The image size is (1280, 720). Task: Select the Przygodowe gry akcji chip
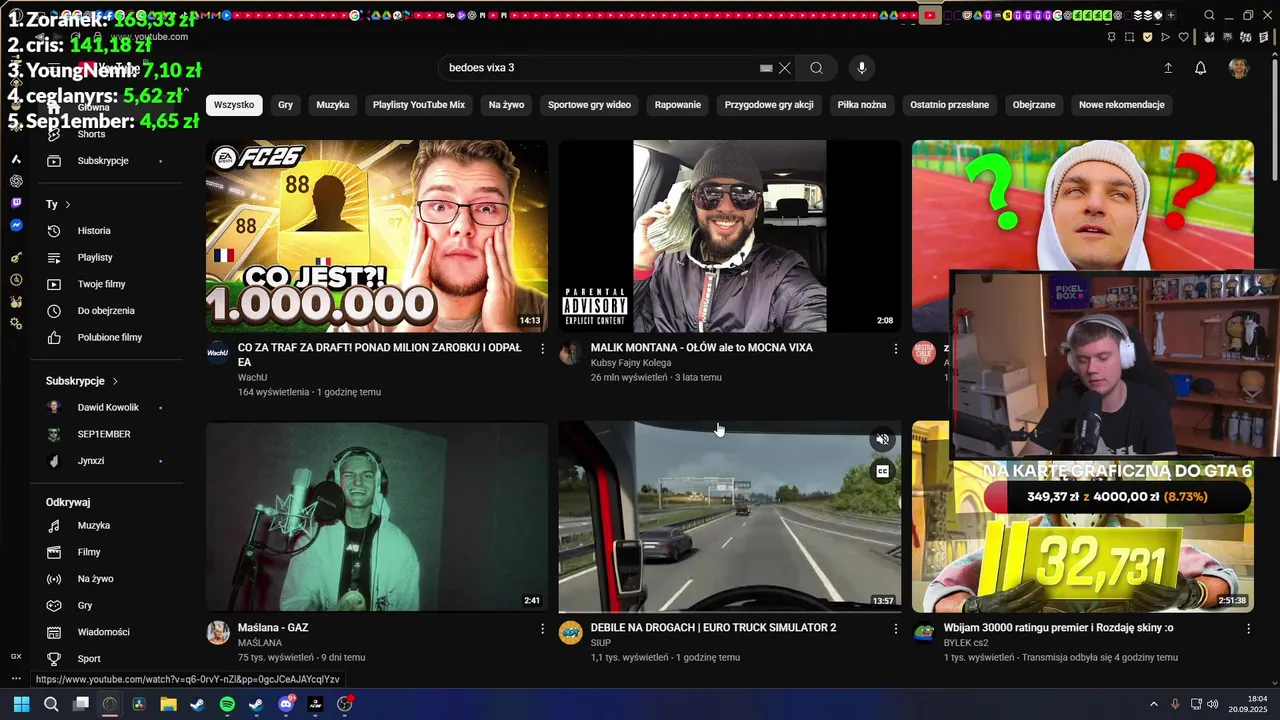coord(769,105)
